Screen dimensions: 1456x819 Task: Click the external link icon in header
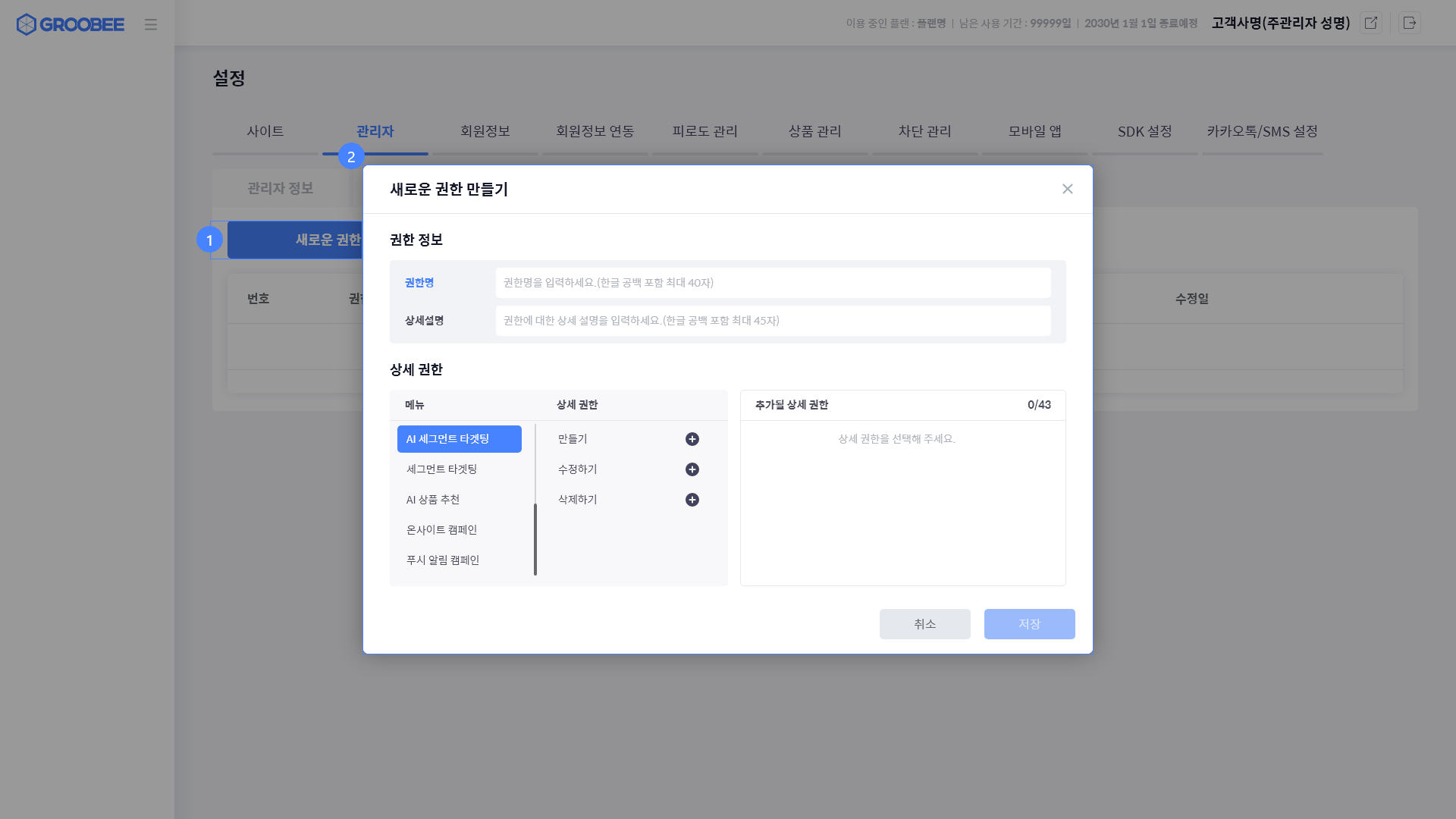(1371, 23)
